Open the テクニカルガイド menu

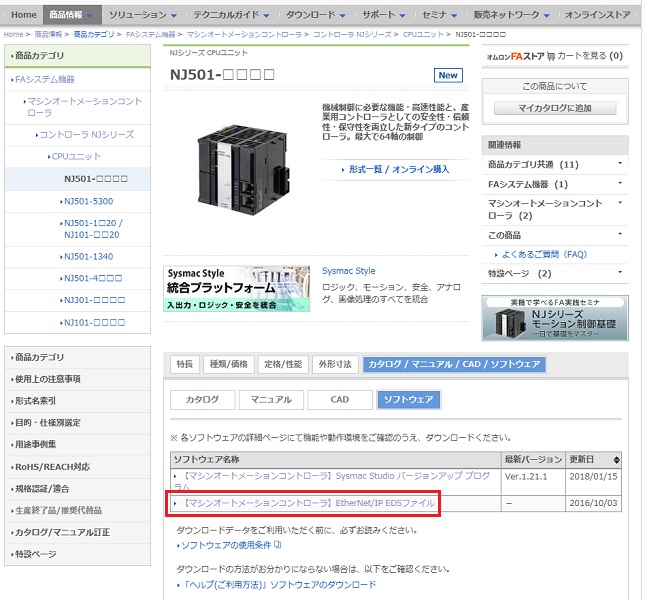[x=231, y=15]
